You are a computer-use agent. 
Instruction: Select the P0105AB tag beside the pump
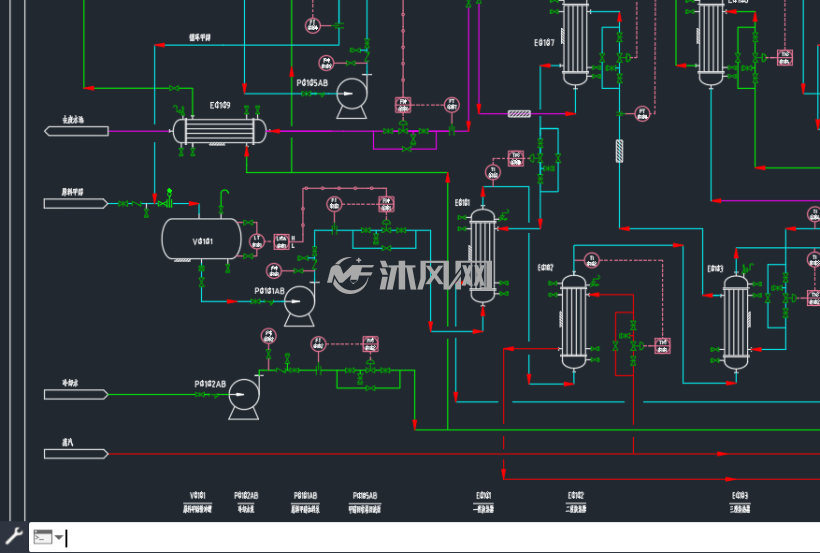click(x=312, y=83)
